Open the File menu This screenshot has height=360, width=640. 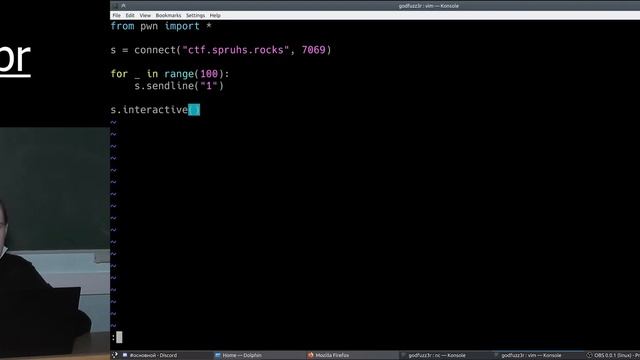[x=116, y=16]
